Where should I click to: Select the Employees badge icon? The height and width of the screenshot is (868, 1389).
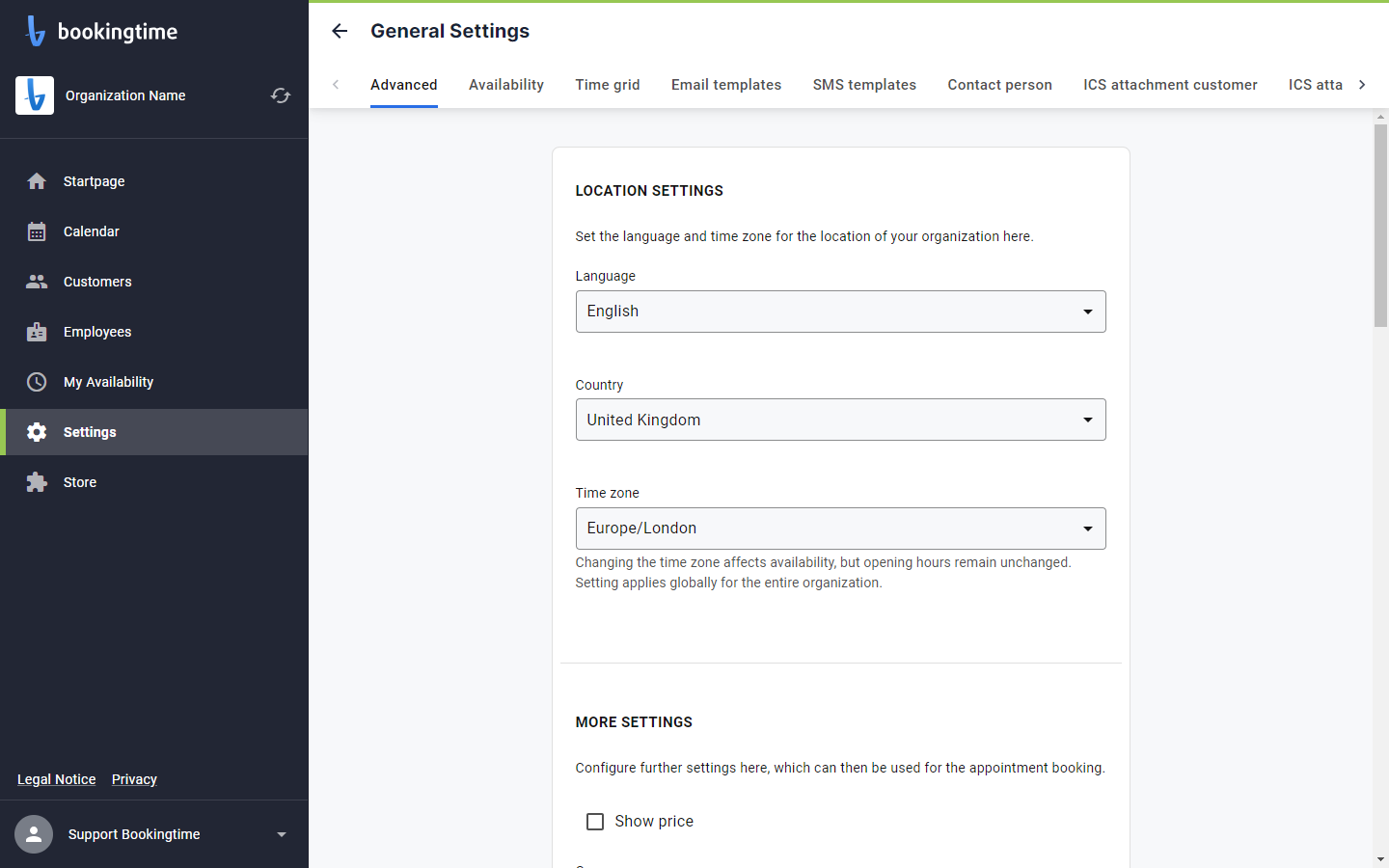(37, 332)
